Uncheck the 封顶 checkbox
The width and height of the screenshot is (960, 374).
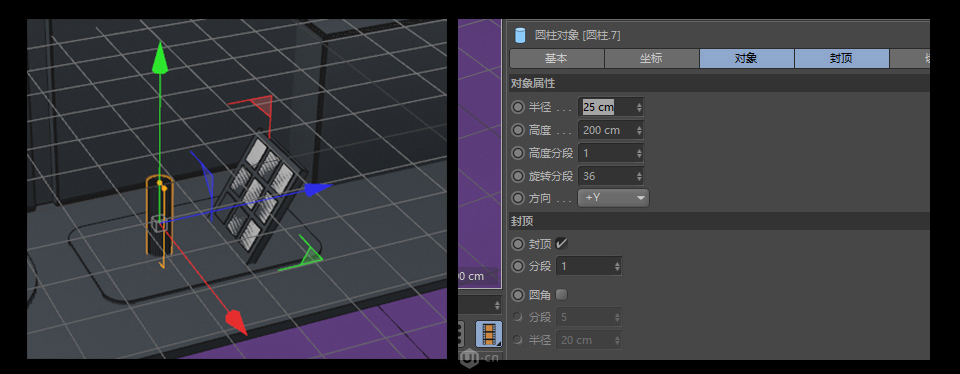point(561,244)
